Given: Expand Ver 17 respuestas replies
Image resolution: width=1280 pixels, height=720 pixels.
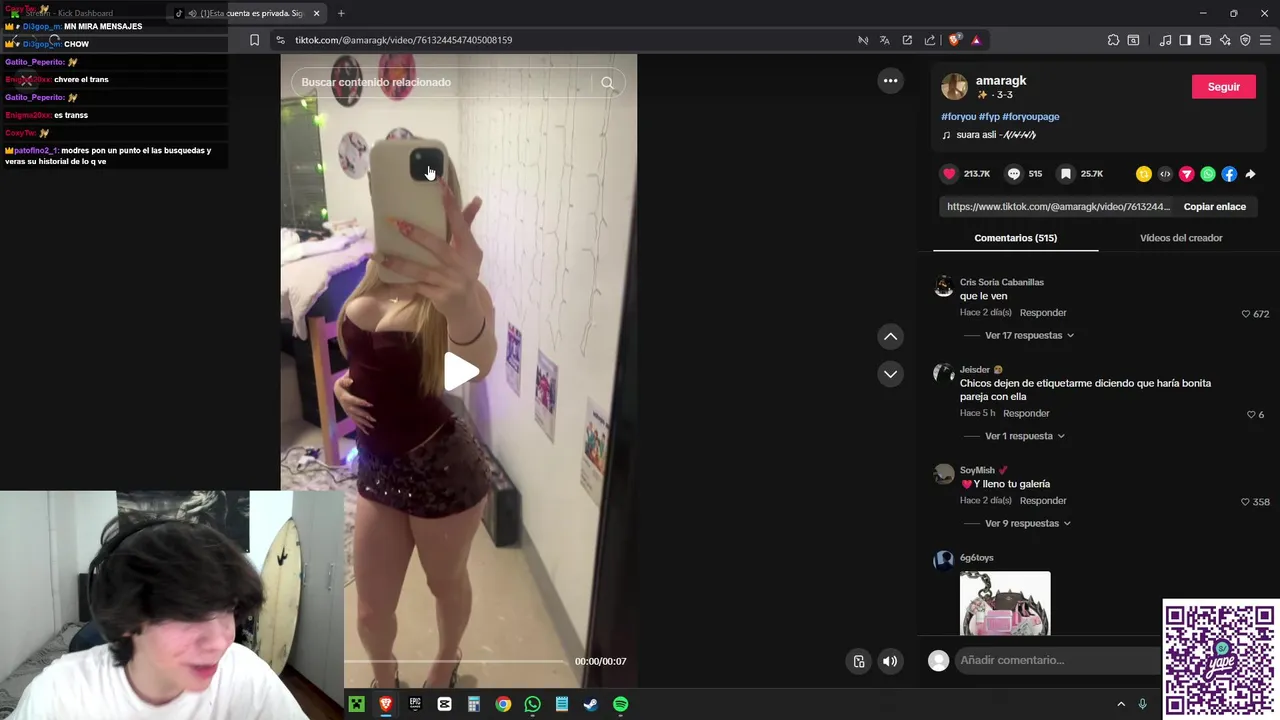Looking at the screenshot, I should point(1029,335).
